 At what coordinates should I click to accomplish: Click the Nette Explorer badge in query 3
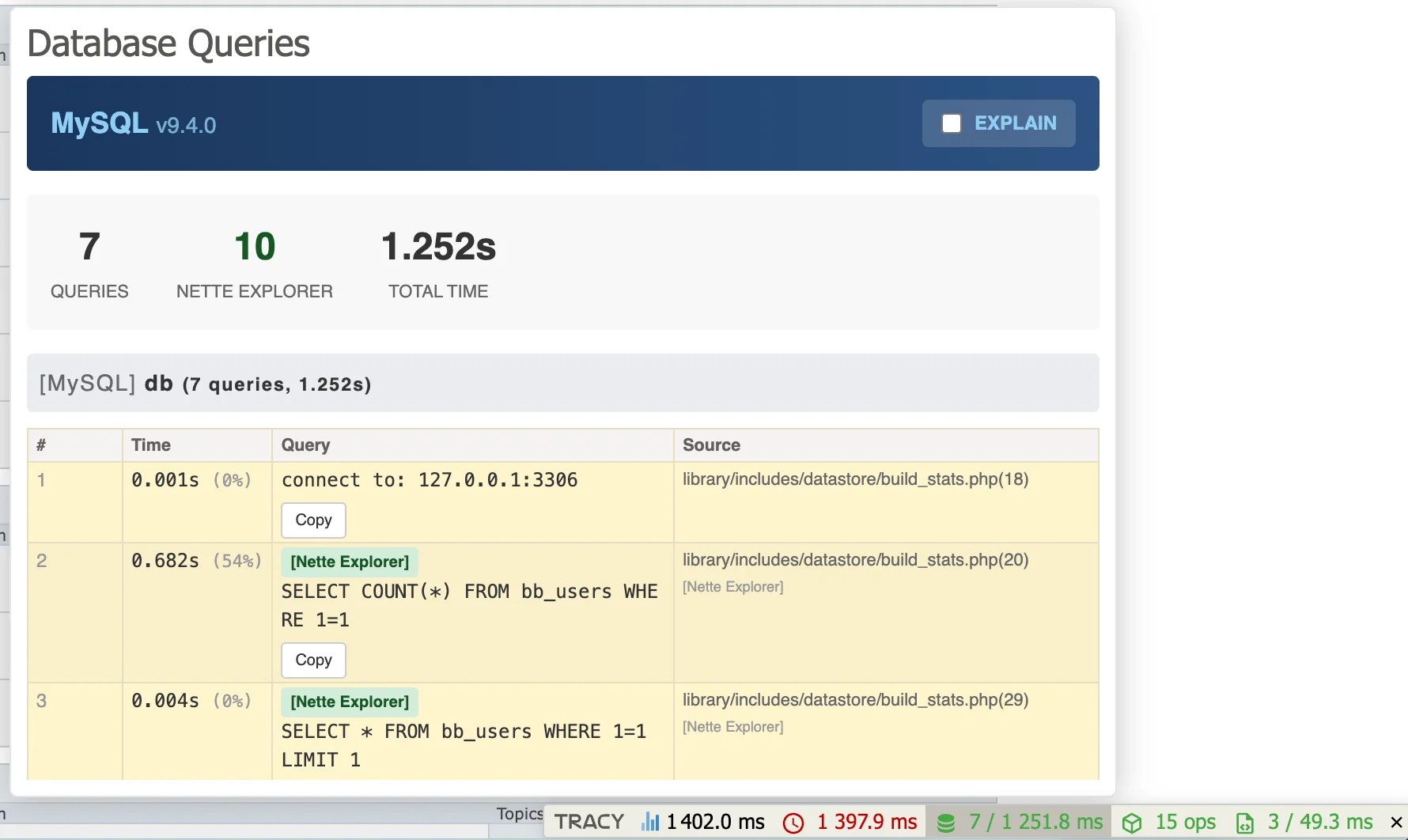pos(350,702)
